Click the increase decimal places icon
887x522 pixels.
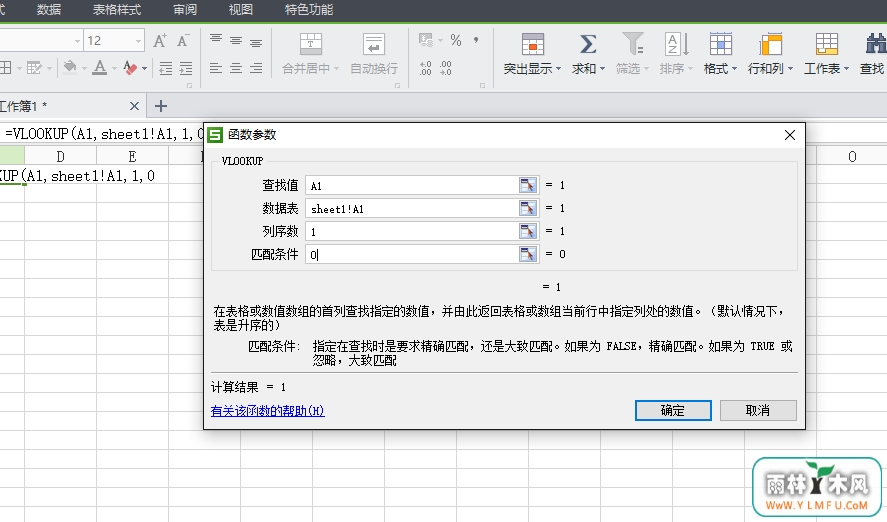click(425, 68)
